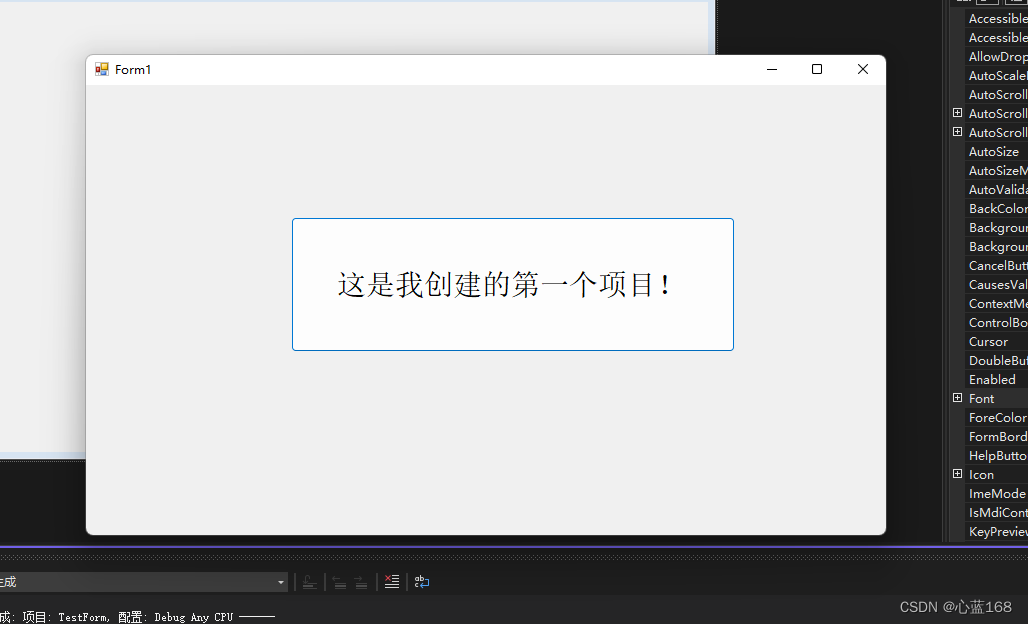Select the AllowDrop property row
Screen dimensions: 1028x624
pyautogui.click(x=995, y=56)
